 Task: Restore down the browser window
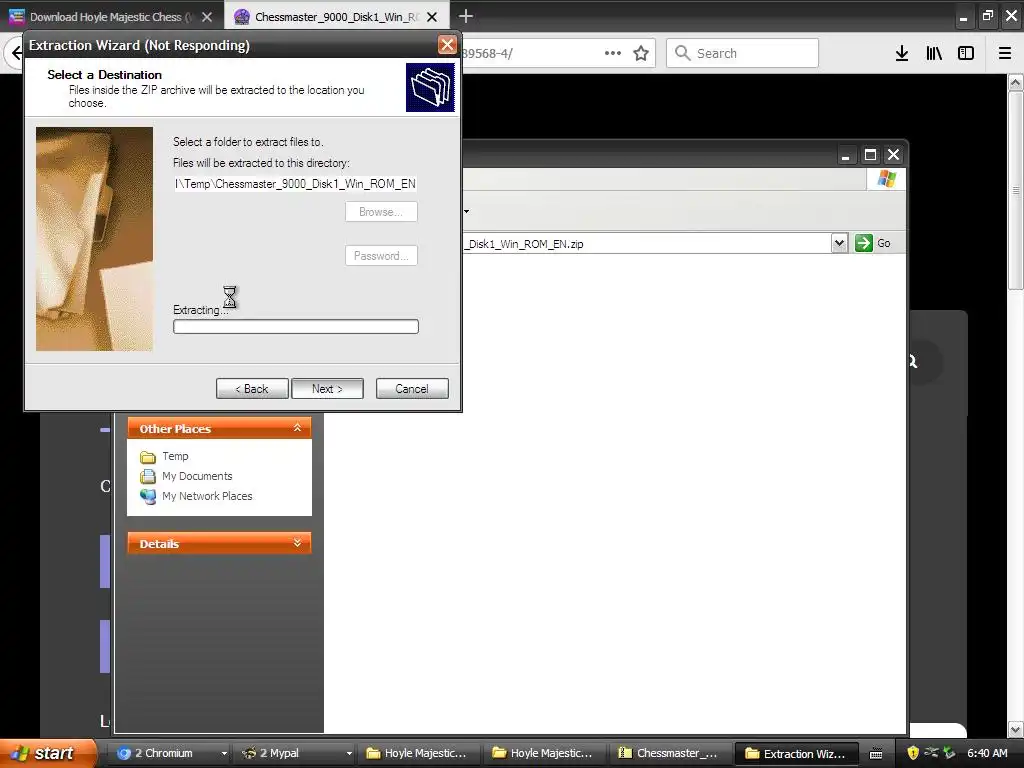pos(987,16)
